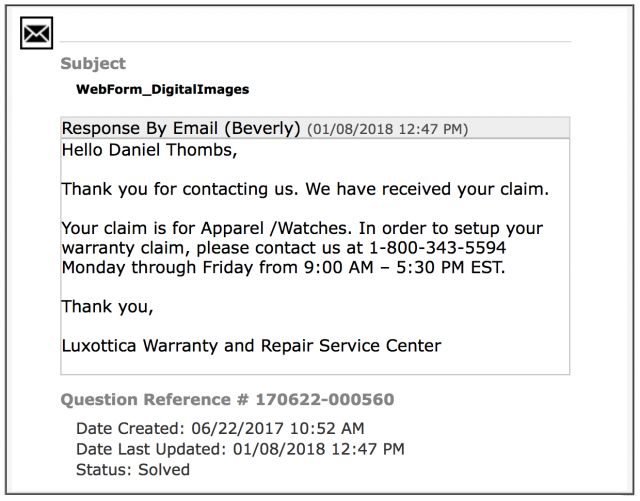
Task: Click the Hello Daniel Thombs greeting
Action: coord(149,150)
